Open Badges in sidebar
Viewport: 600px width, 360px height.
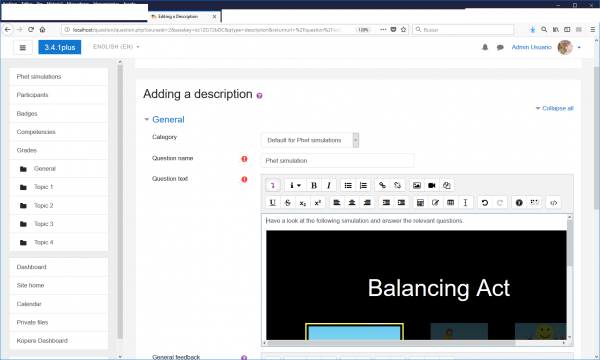[59, 114]
